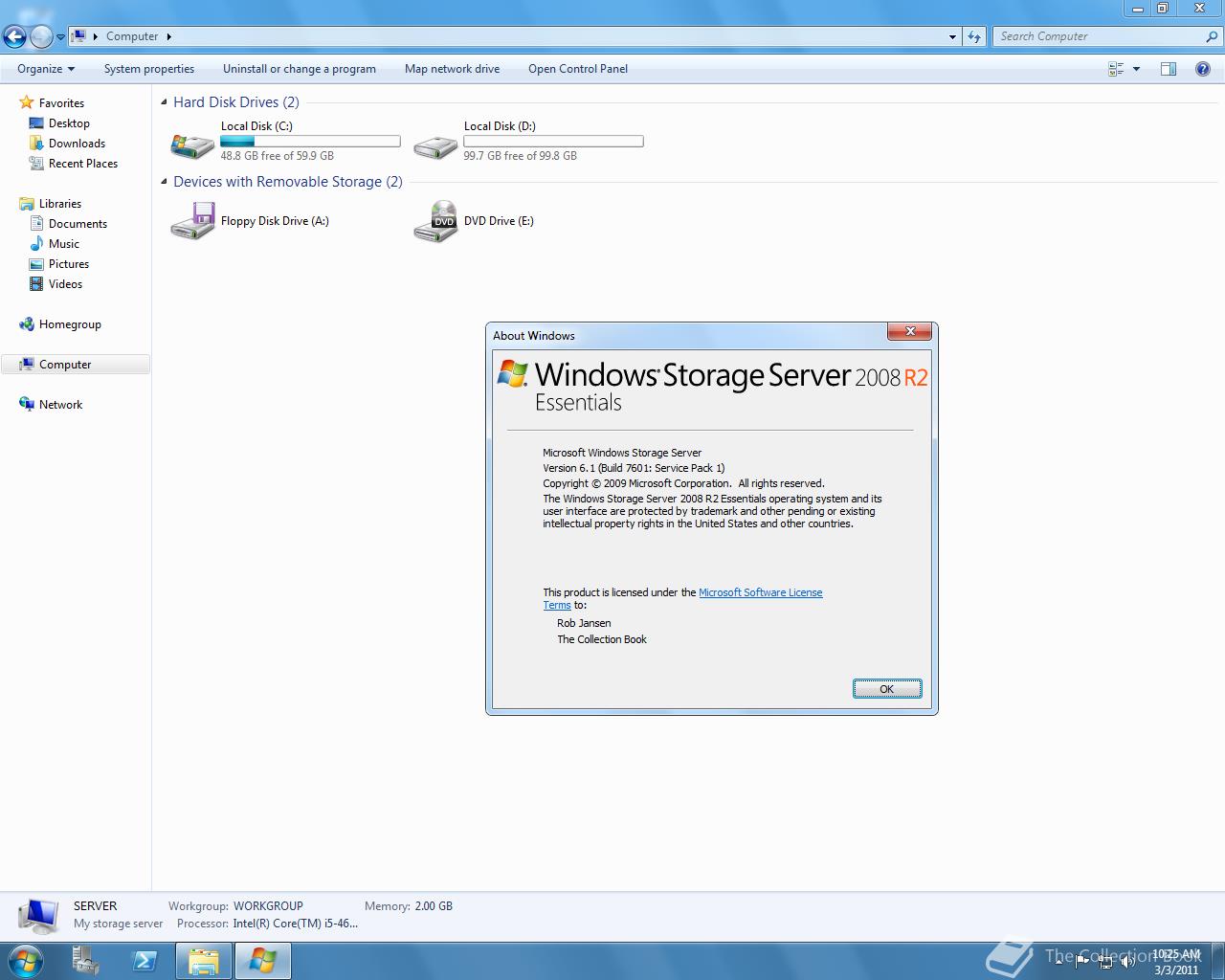Select Uninstall or change a program
Image resolution: width=1225 pixels, height=980 pixels.
click(300, 69)
